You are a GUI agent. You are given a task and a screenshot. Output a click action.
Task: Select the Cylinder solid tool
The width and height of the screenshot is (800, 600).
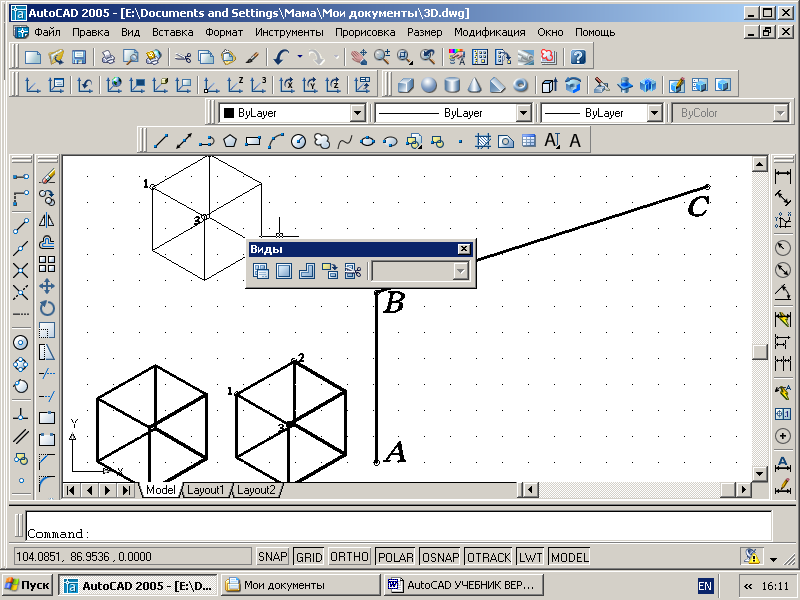pos(452,85)
